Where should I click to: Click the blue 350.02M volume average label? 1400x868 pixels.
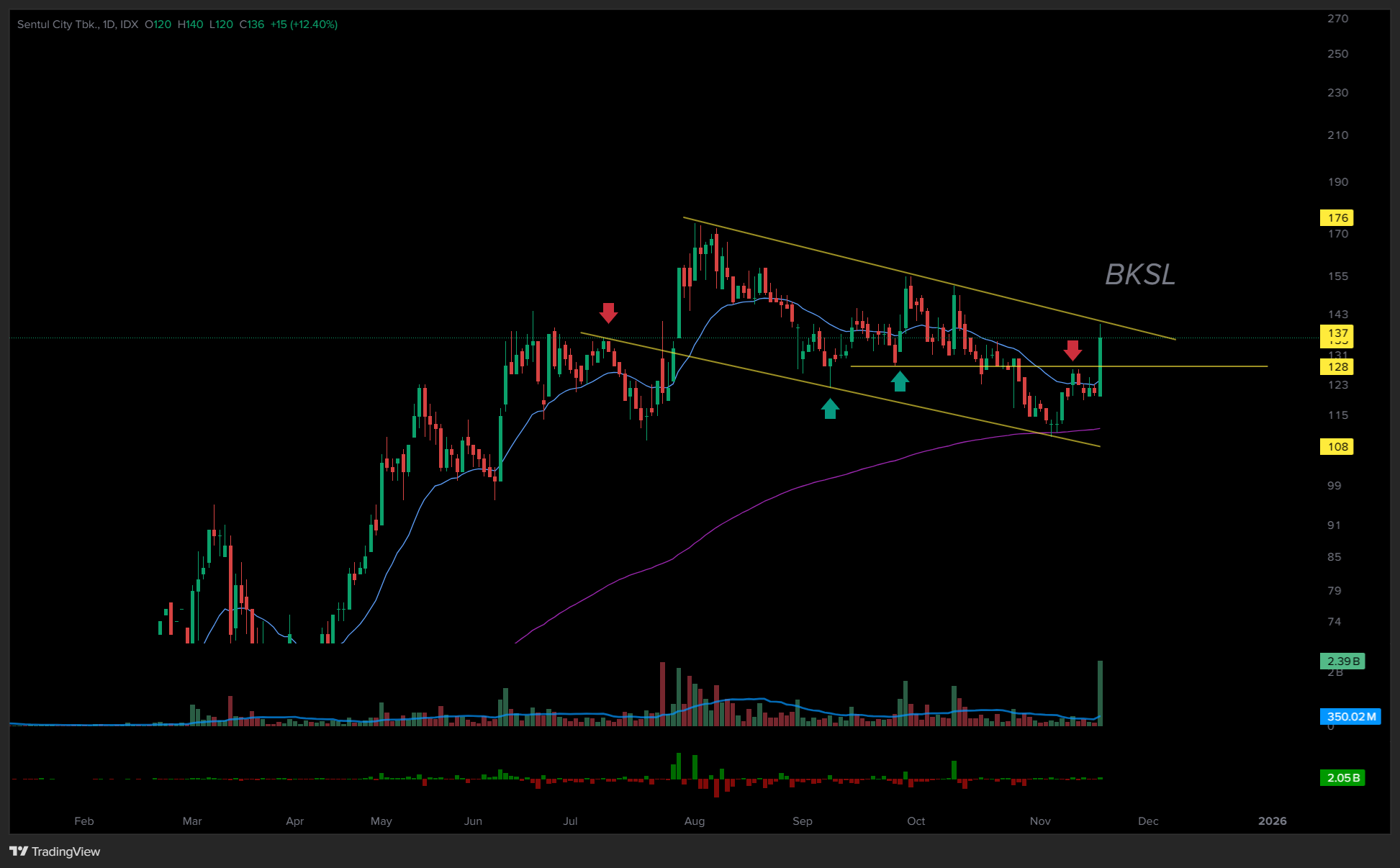1350,716
